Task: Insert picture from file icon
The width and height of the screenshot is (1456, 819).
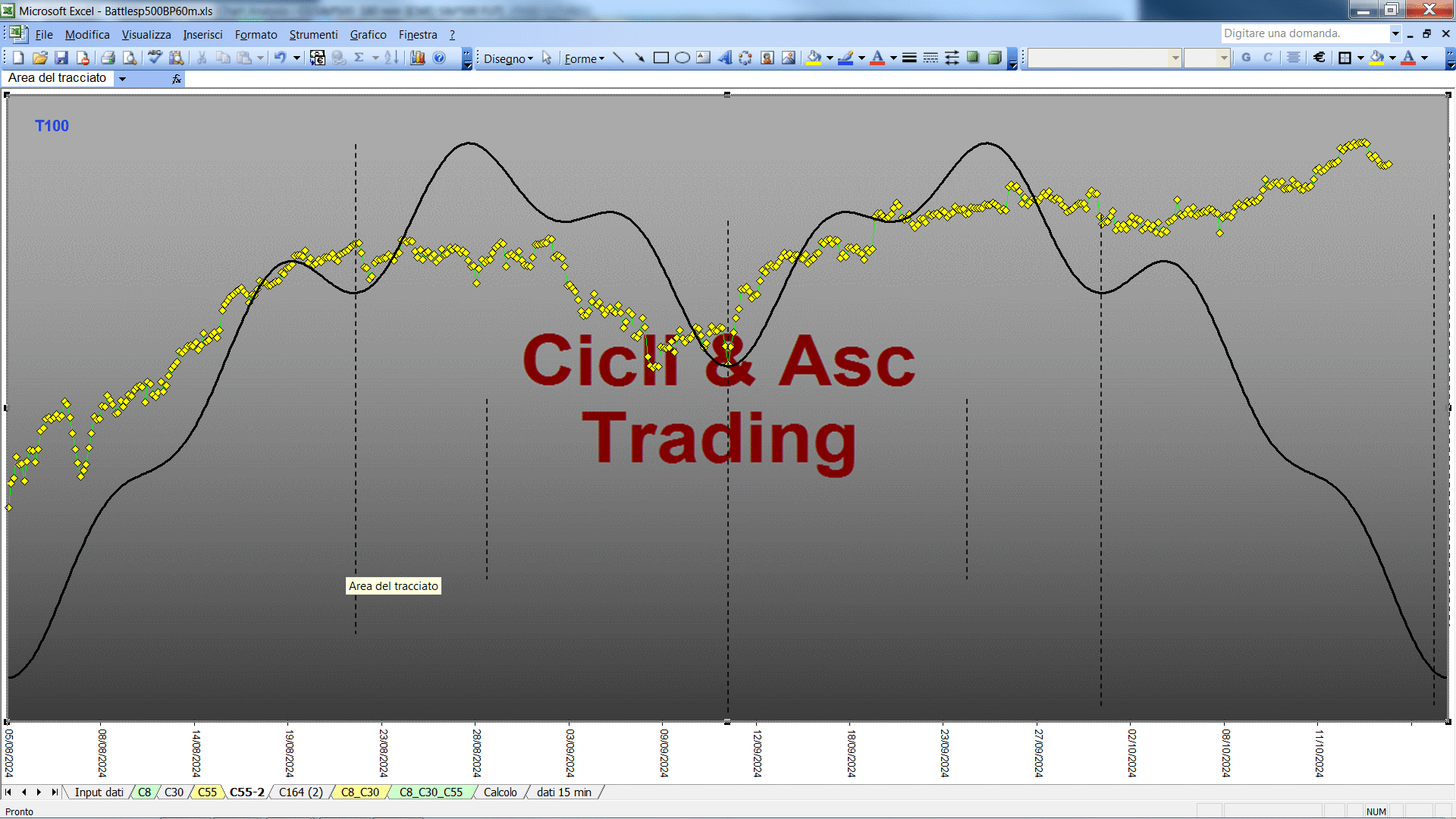Action: [x=789, y=58]
